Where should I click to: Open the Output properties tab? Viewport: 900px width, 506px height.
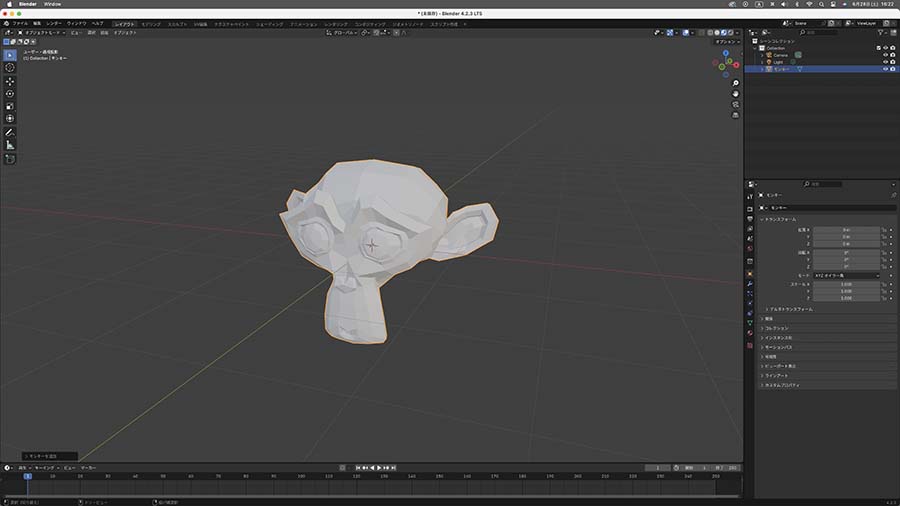(750, 219)
